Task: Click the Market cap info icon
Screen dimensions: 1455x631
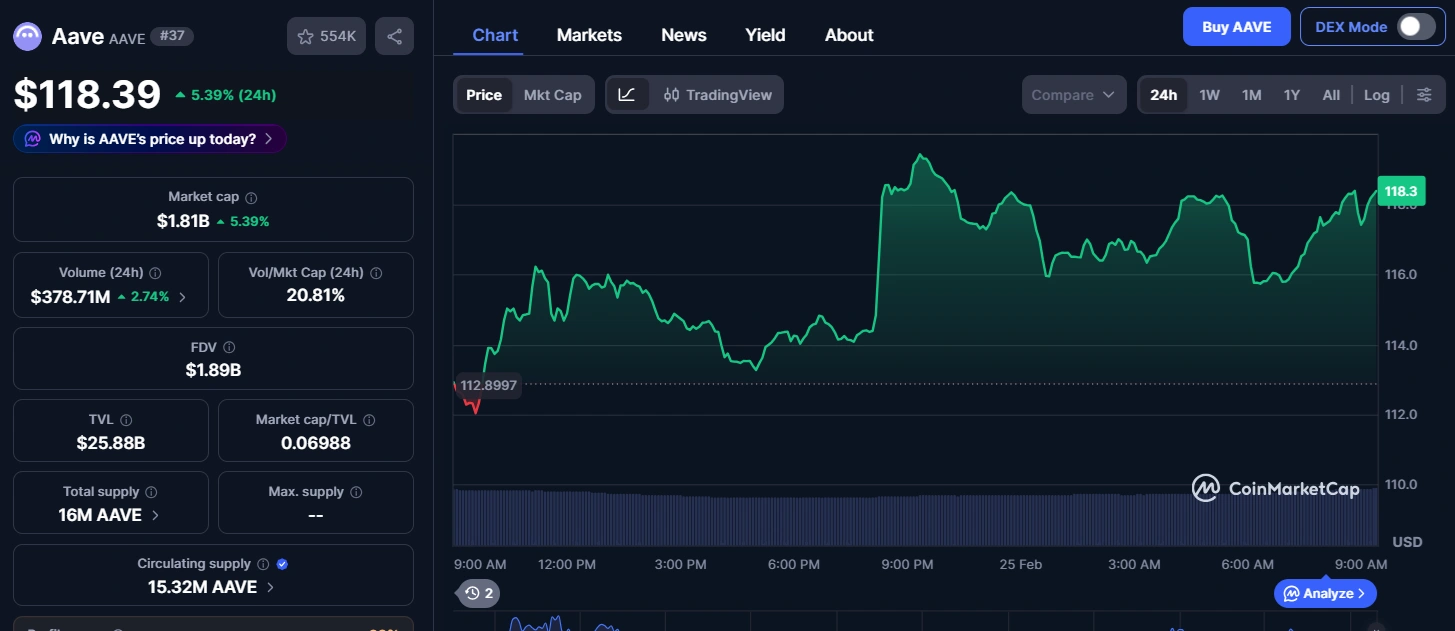Action: coord(251,198)
